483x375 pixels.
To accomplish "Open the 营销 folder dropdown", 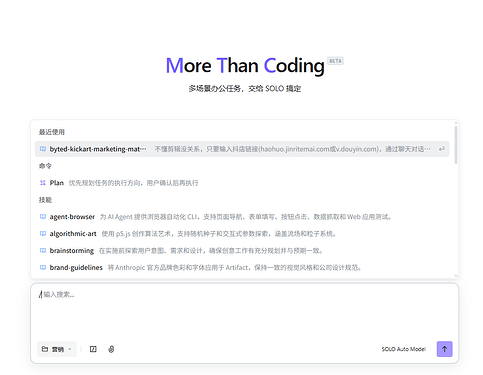I will tap(57, 349).
